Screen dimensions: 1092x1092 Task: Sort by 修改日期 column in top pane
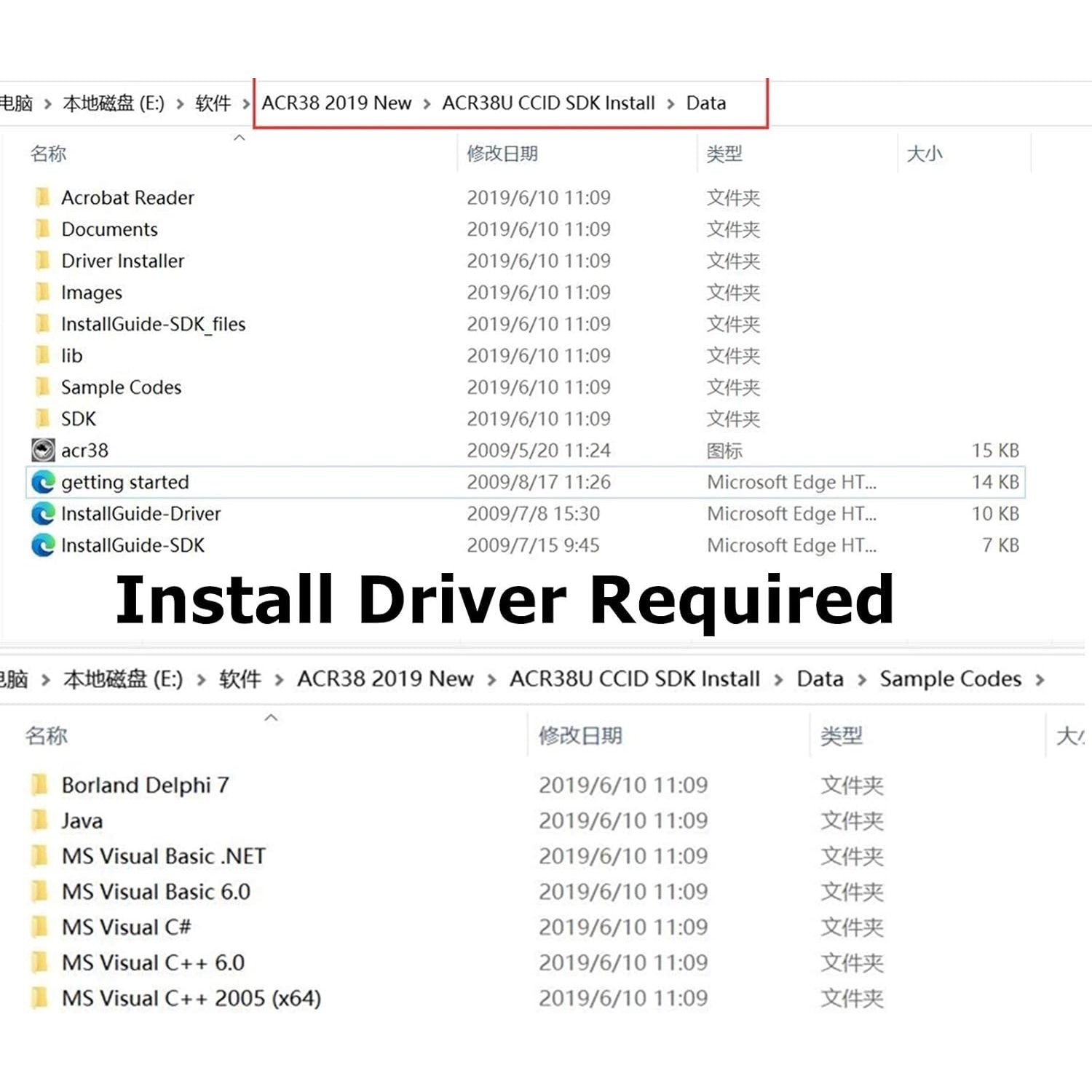(x=502, y=154)
